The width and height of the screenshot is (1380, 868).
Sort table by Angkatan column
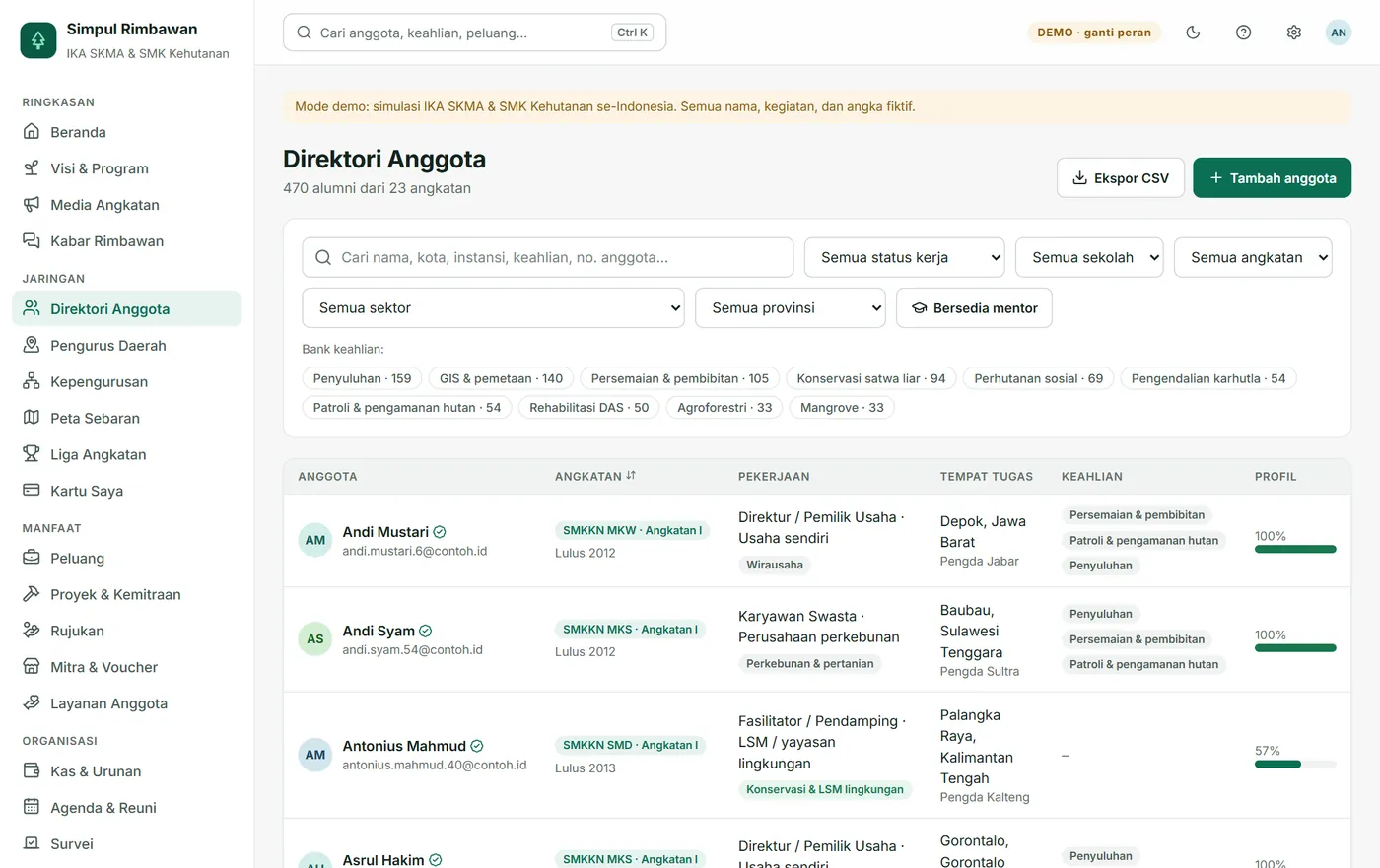pyautogui.click(x=595, y=476)
